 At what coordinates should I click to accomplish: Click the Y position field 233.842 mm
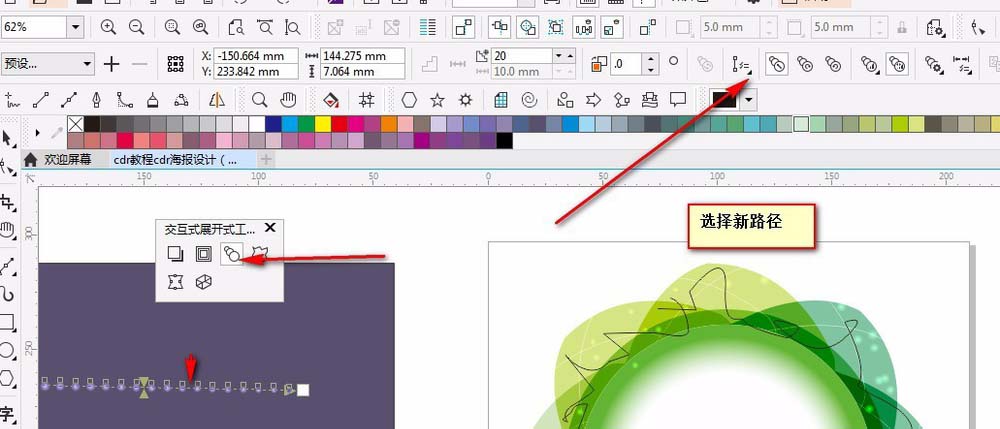(x=256, y=71)
